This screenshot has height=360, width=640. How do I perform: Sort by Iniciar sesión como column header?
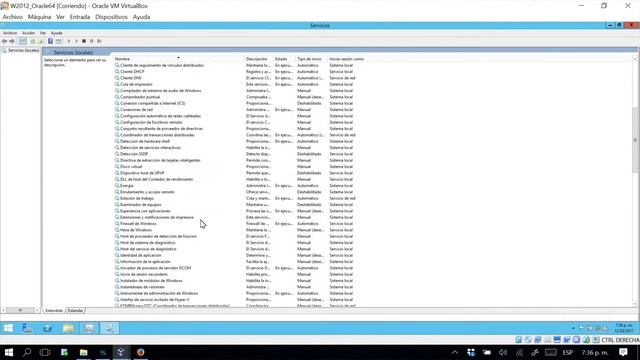[348, 59]
